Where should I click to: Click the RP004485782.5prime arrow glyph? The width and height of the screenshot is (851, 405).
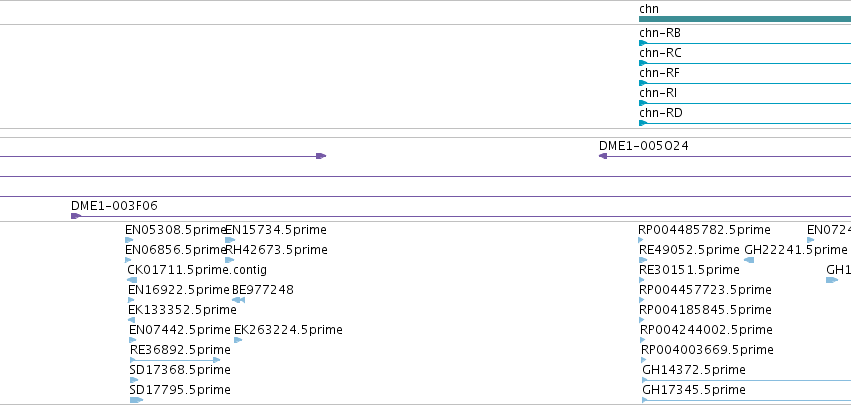click(641, 240)
